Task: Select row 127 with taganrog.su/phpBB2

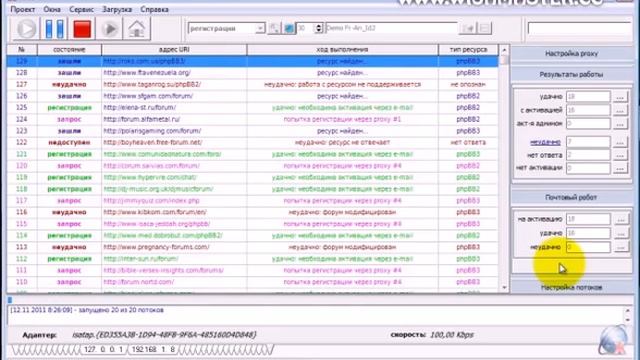Action: pyautogui.click(x=252, y=84)
